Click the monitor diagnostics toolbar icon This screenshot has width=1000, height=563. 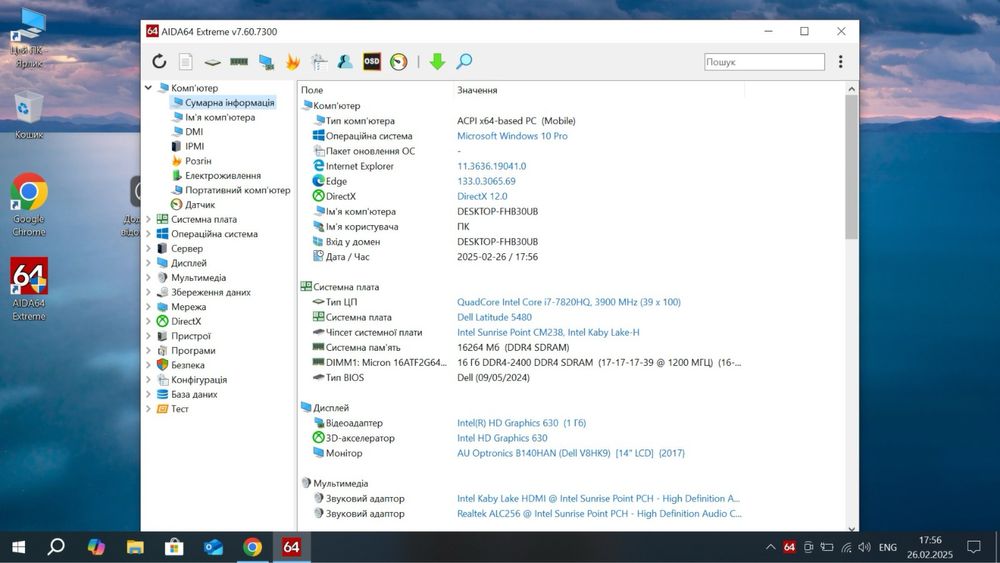pyautogui.click(x=266, y=62)
